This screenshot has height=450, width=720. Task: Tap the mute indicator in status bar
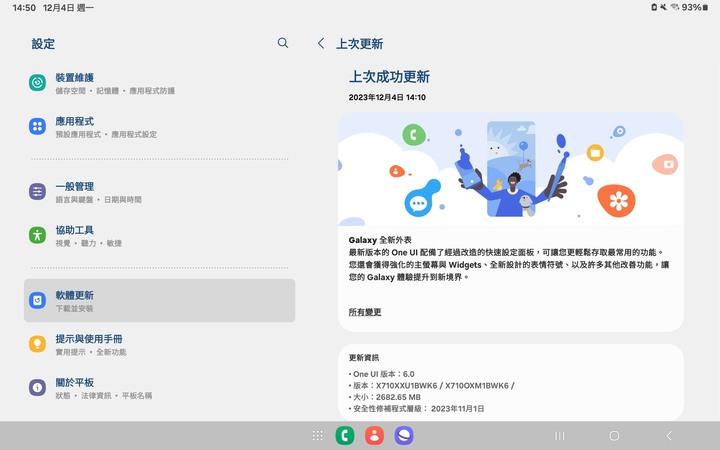(x=664, y=7)
